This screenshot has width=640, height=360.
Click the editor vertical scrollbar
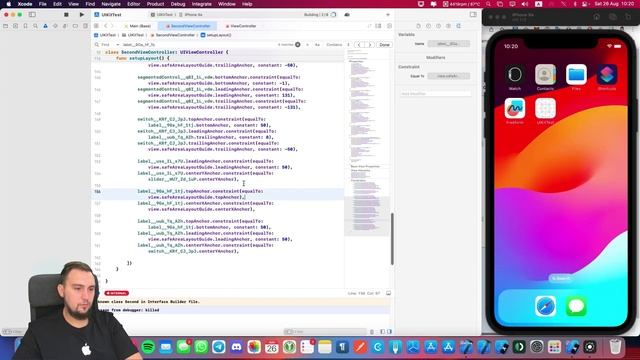click(392, 239)
